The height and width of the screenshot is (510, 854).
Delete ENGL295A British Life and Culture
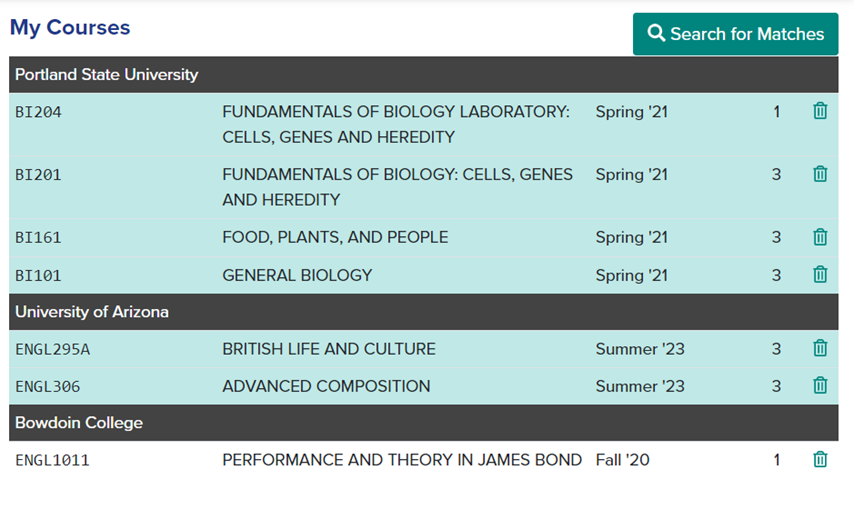[x=820, y=348]
